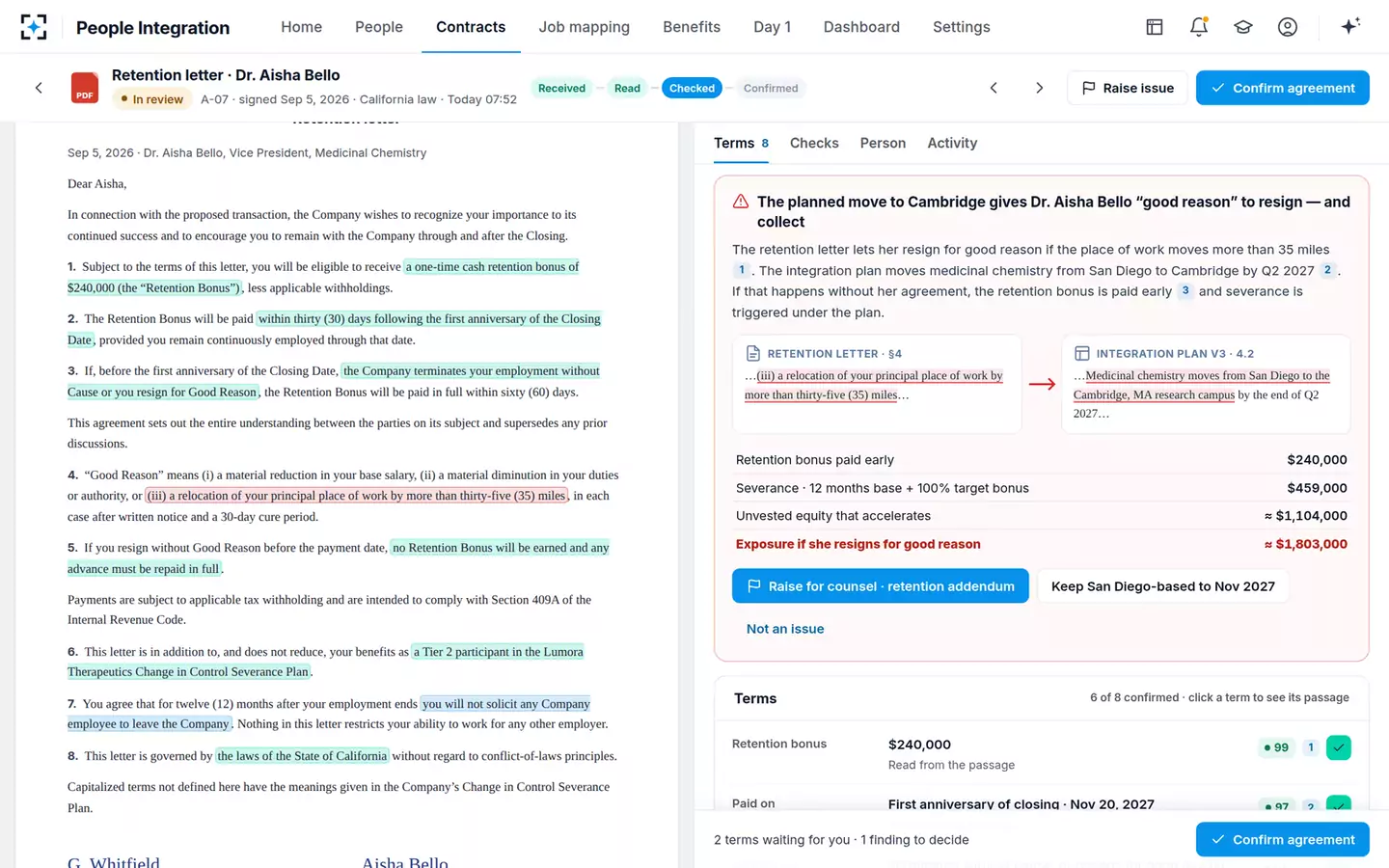Screen dimensions: 1389x868
Task: Click citation badge 2 after Q2 2027
Action: 1327,270
